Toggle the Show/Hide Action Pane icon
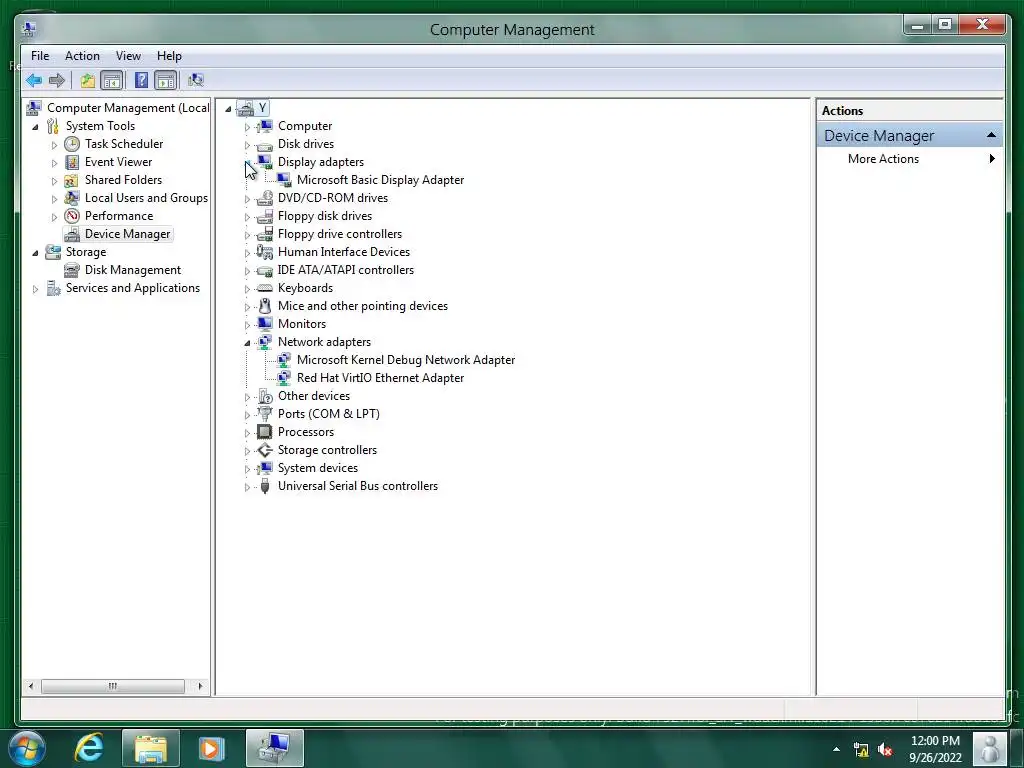The height and width of the screenshot is (768, 1024). (166, 80)
